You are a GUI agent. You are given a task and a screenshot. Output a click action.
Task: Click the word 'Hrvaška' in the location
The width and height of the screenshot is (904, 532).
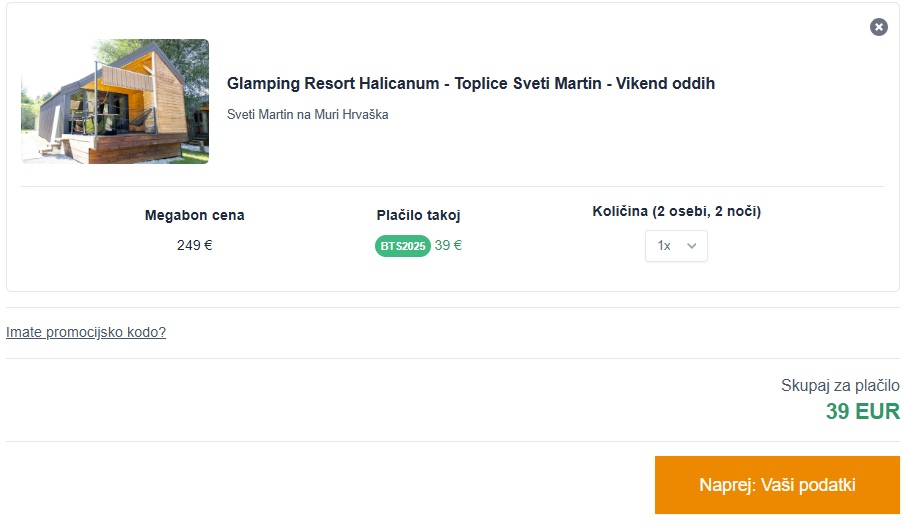[364, 115]
